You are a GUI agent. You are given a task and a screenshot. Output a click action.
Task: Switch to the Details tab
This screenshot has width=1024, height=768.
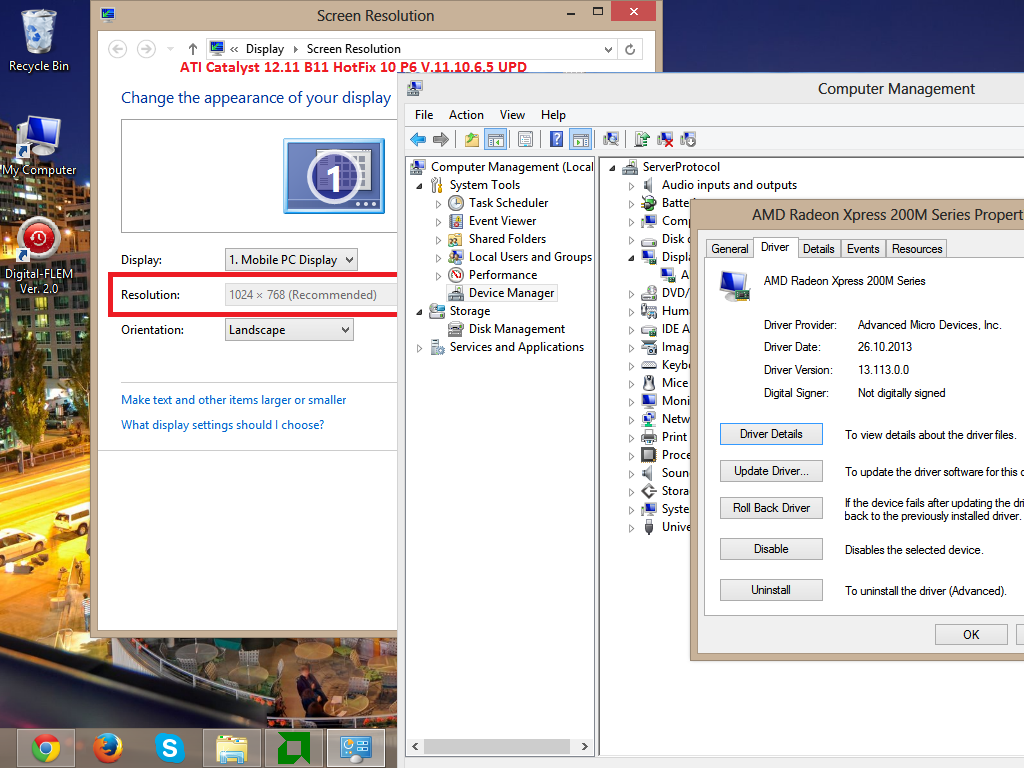coord(818,249)
